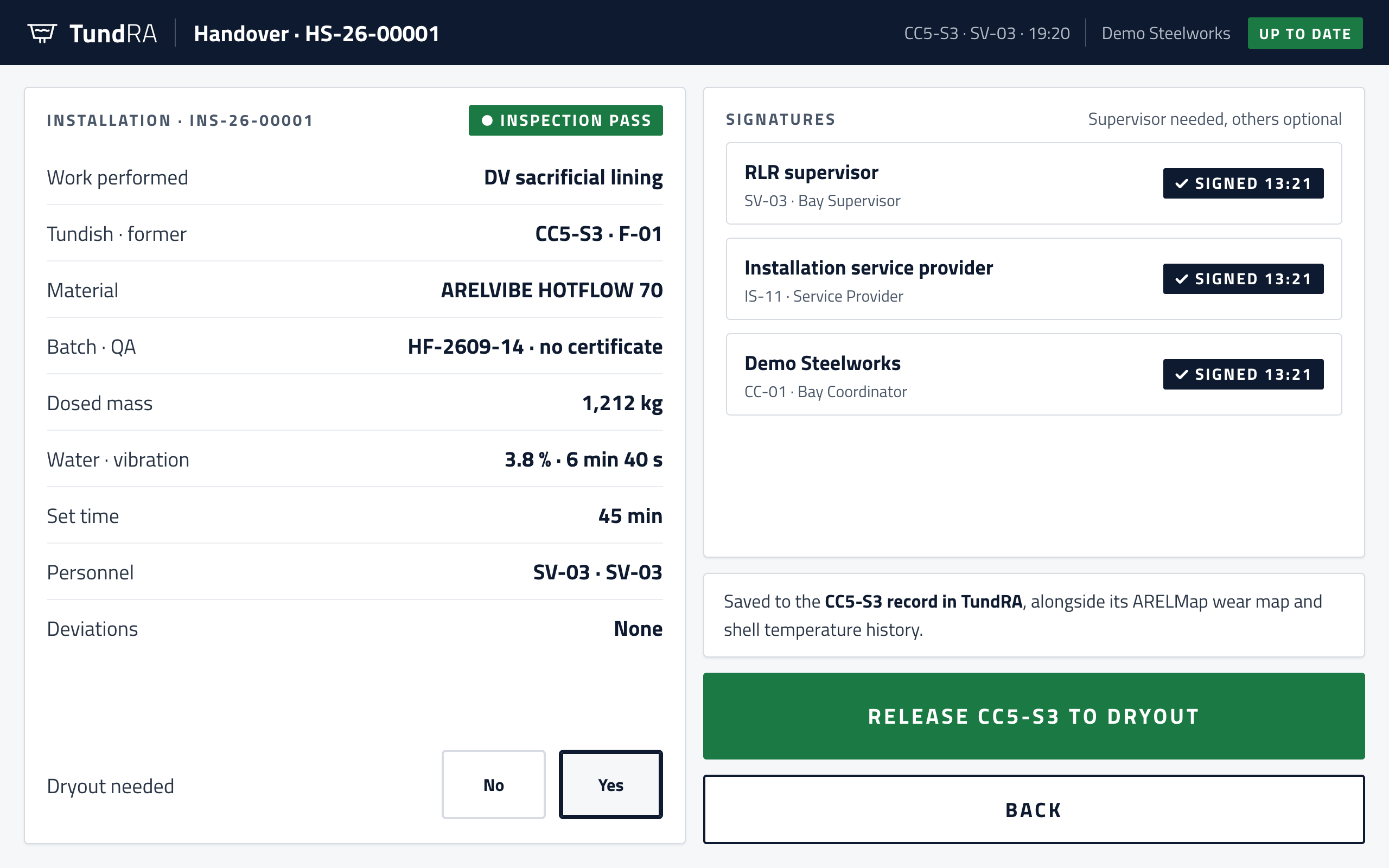Click the CC5-S3 · SV-03 · 19:20 header info
The height and width of the screenshot is (868, 1389).
pos(986,33)
